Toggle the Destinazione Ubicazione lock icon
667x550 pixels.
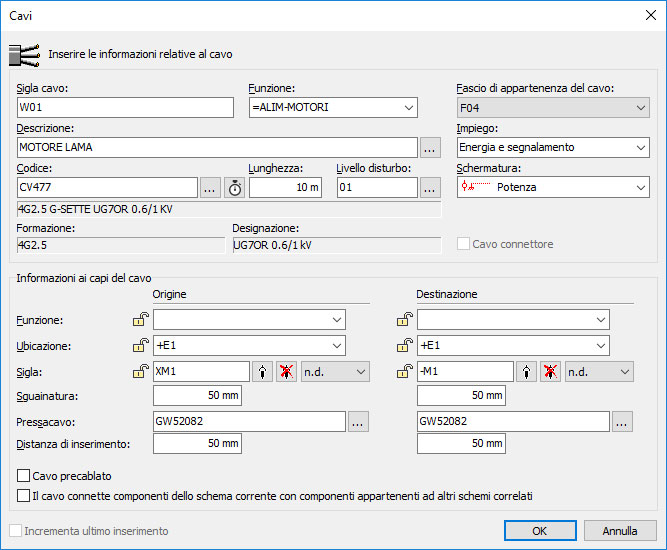pos(405,345)
